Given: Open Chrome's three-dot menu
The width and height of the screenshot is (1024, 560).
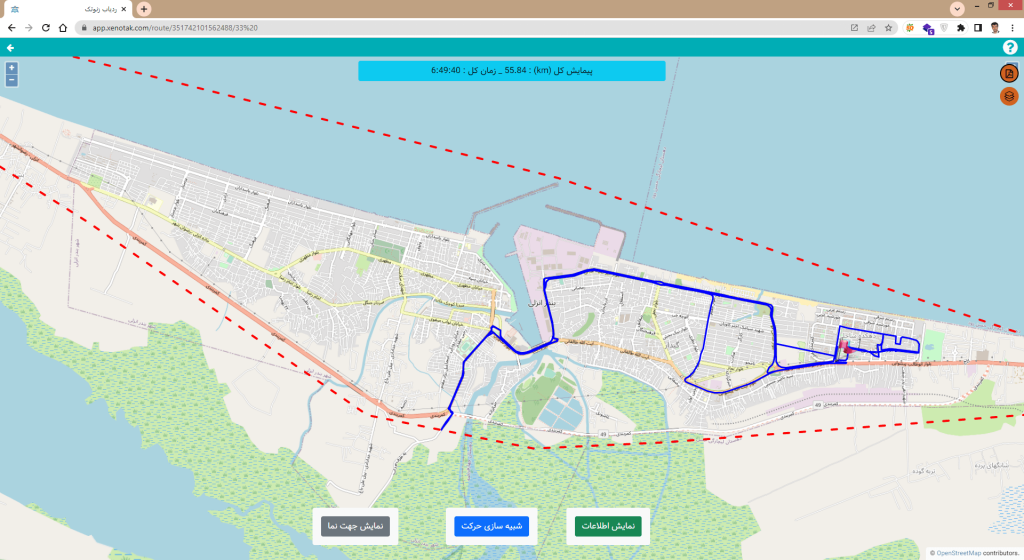Looking at the screenshot, I should pos(1013,28).
